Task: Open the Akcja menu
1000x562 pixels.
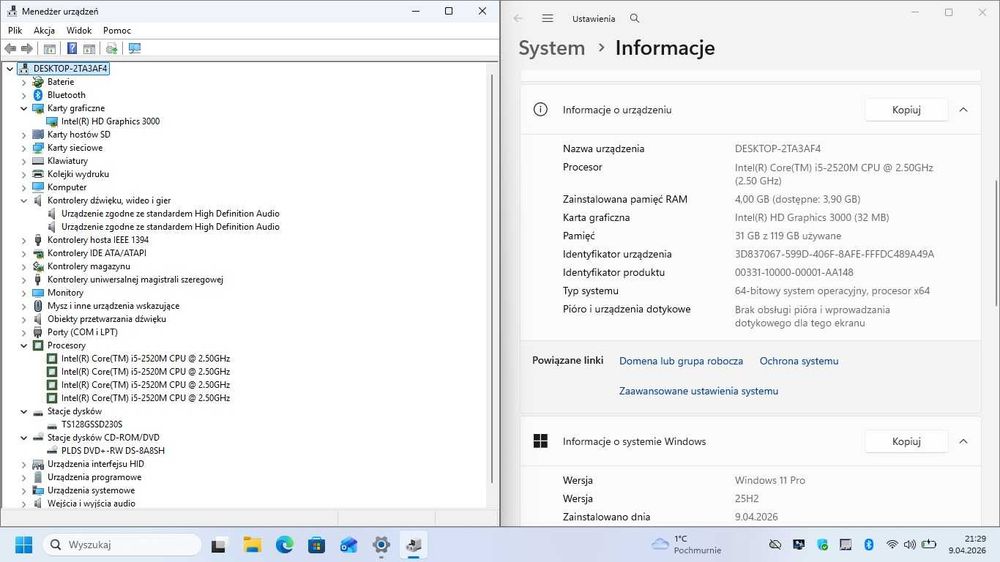Action: [x=44, y=31]
